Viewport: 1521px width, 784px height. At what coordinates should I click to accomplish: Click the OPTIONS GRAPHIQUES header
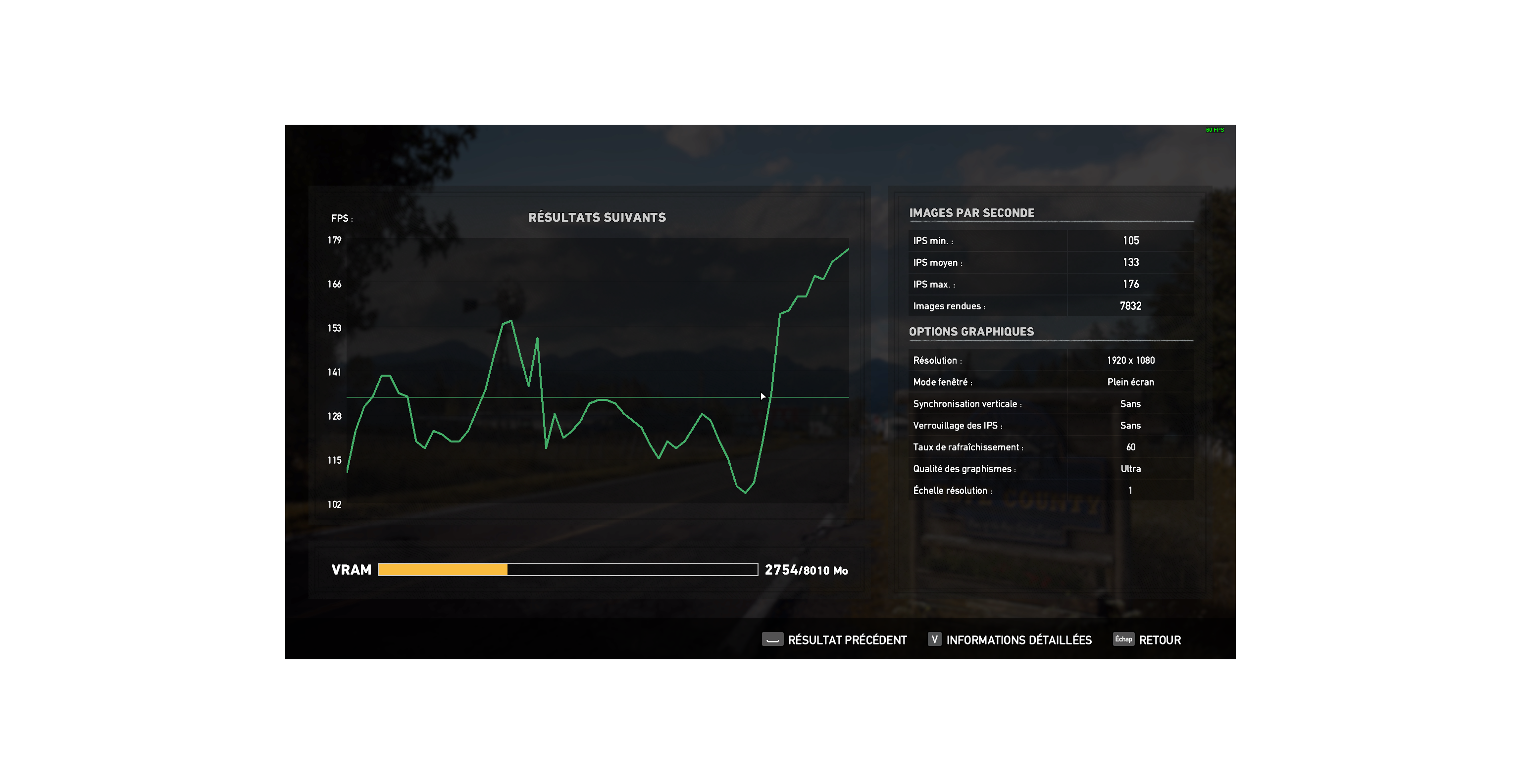pos(971,332)
